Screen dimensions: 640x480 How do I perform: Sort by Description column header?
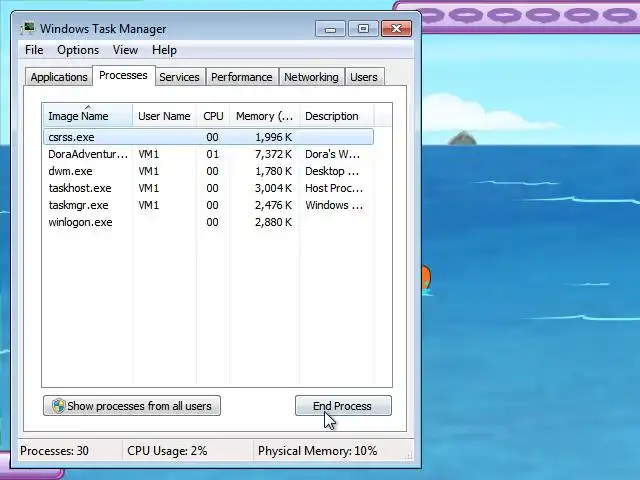point(336,116)
